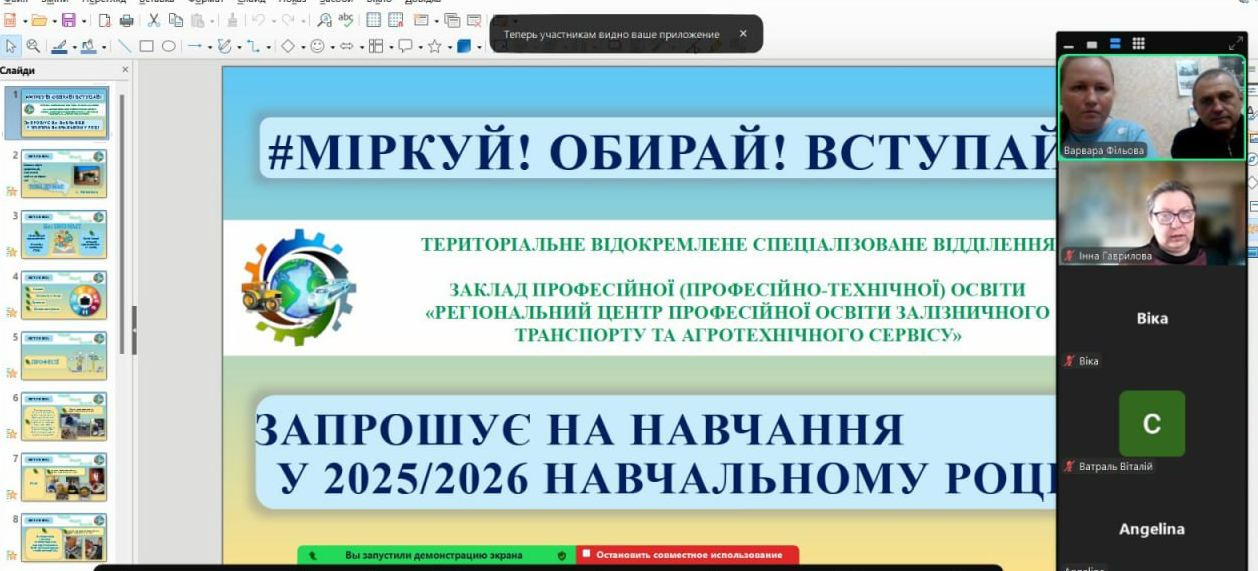Run the spelling check abc icon
The image size is (1258, 571).
tap(346, 20)
